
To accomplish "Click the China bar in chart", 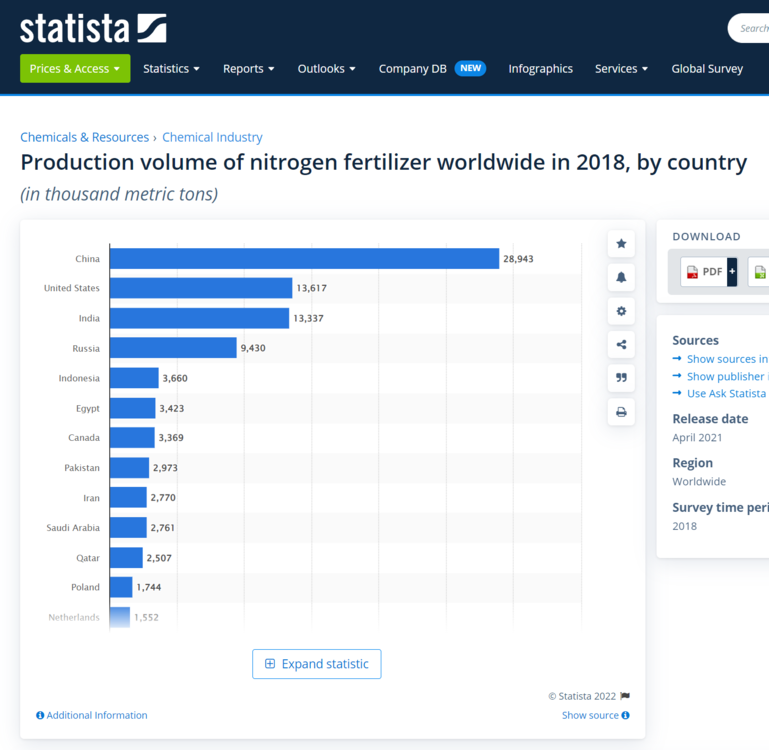I will point(304,259).
